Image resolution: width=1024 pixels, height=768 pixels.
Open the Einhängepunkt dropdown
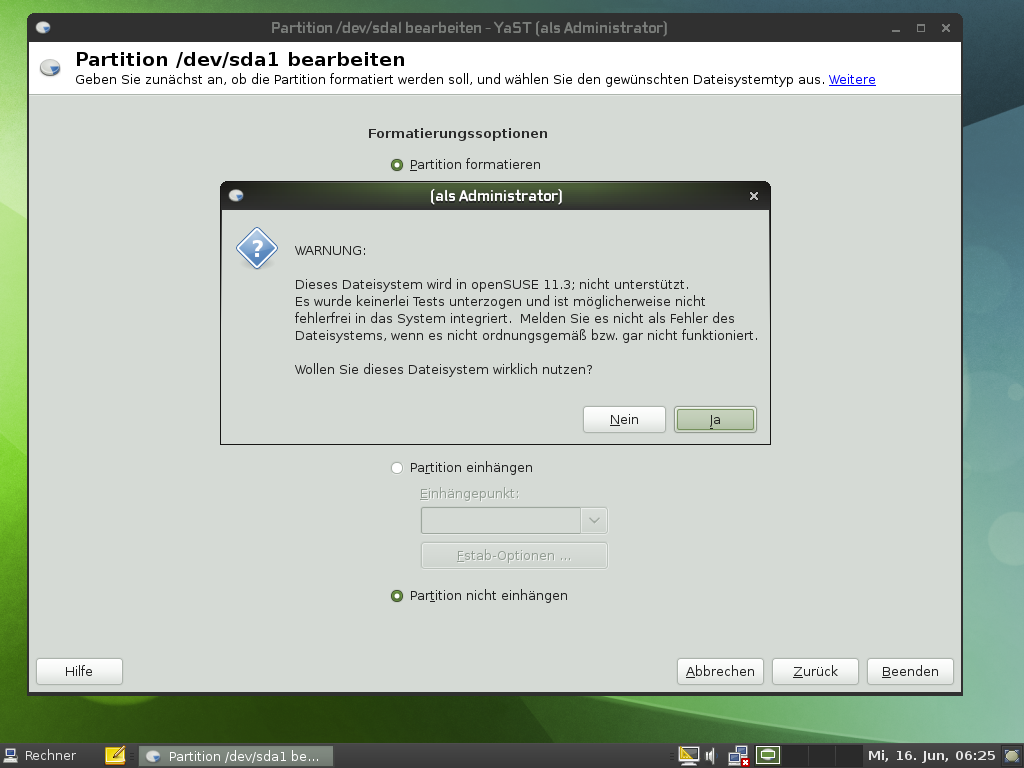pos(594,520)
